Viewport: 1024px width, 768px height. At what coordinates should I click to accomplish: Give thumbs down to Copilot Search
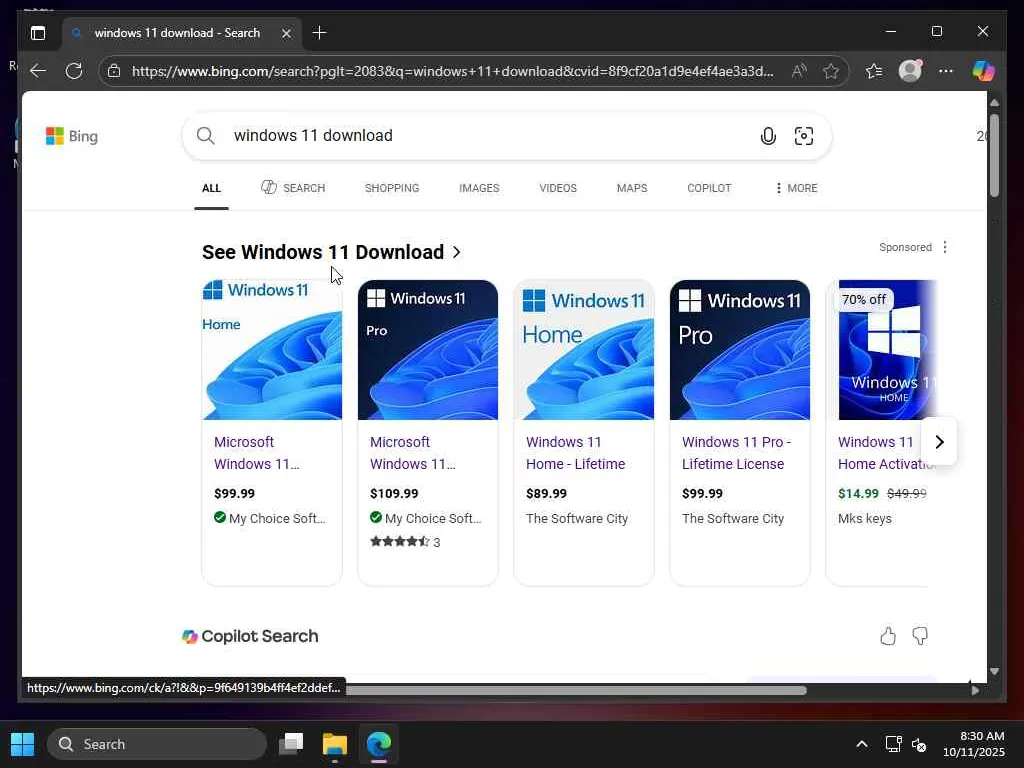click(x=920, y=636)
